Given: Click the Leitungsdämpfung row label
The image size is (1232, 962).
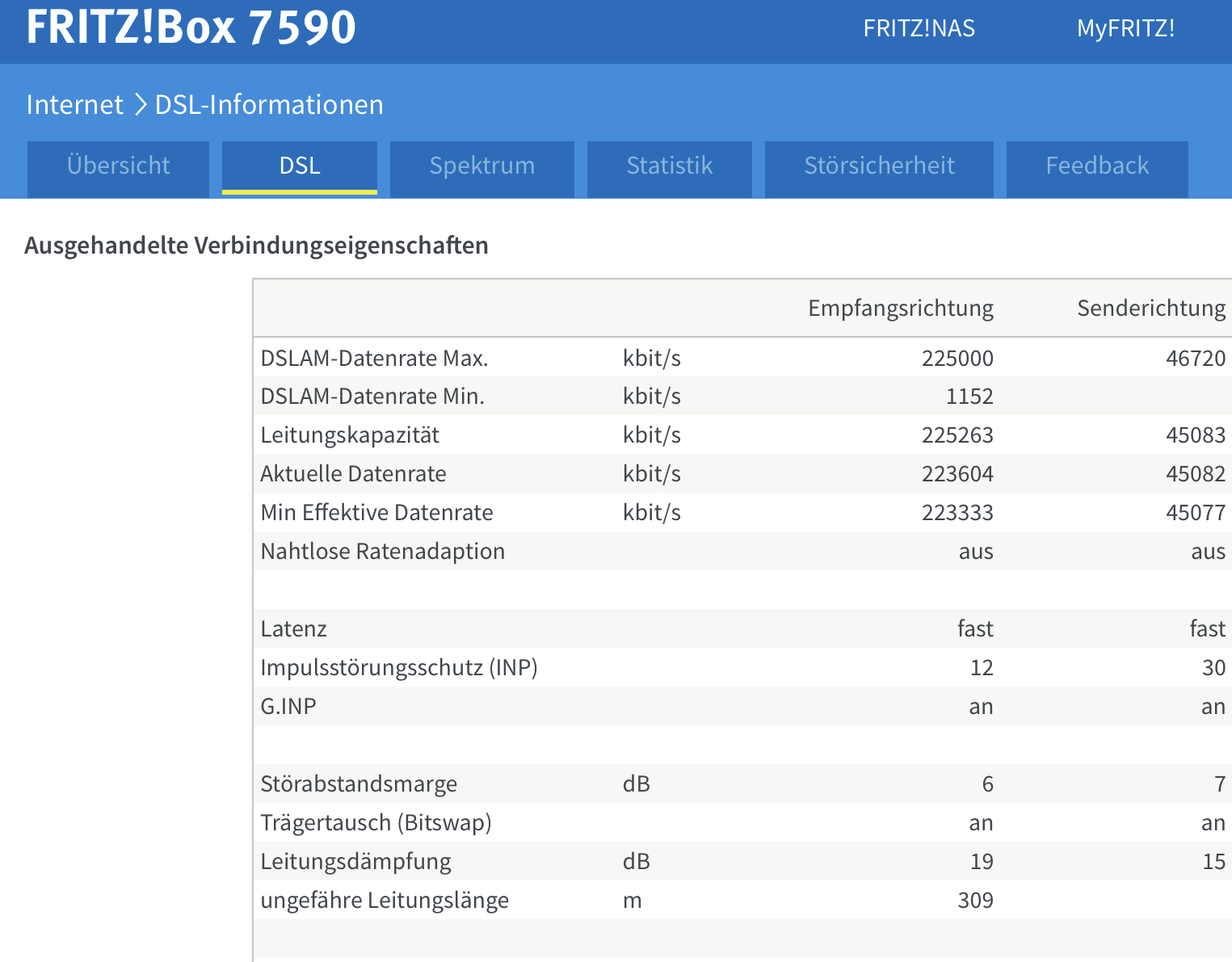Looking at the screenshot, I should point(355,862).
